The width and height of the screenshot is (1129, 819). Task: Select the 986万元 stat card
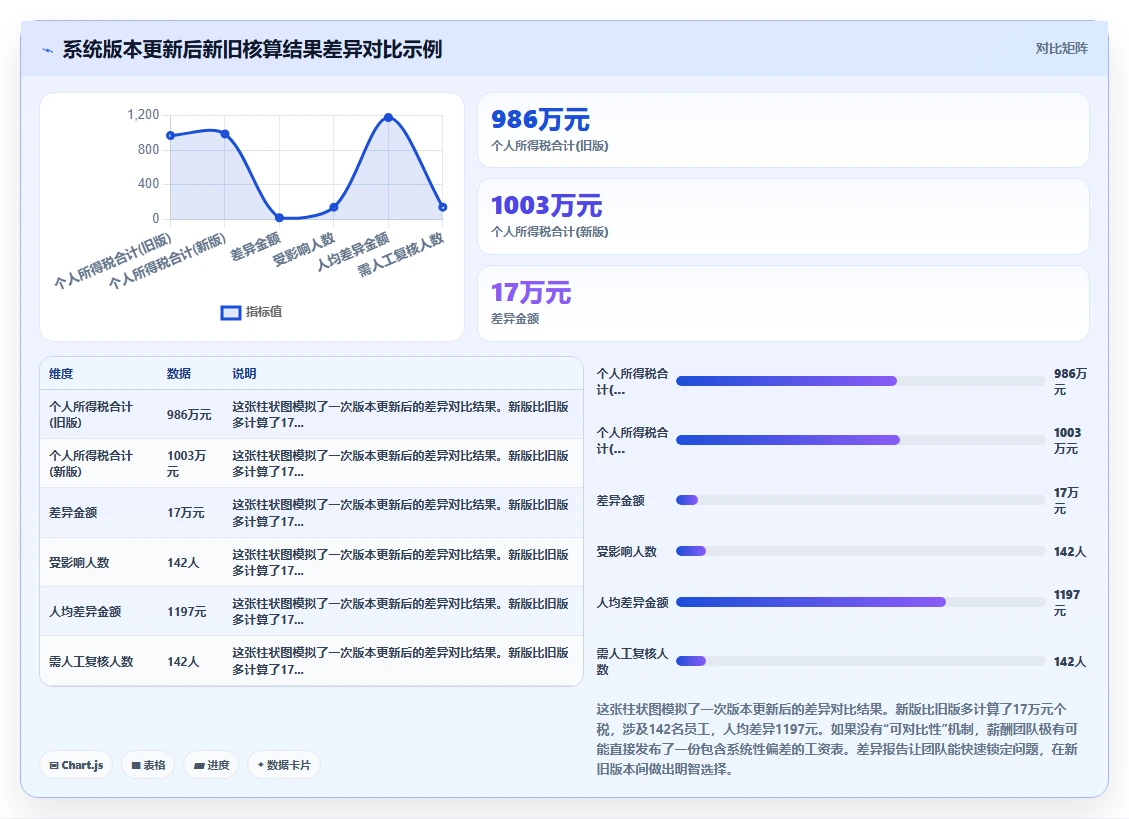783,130
